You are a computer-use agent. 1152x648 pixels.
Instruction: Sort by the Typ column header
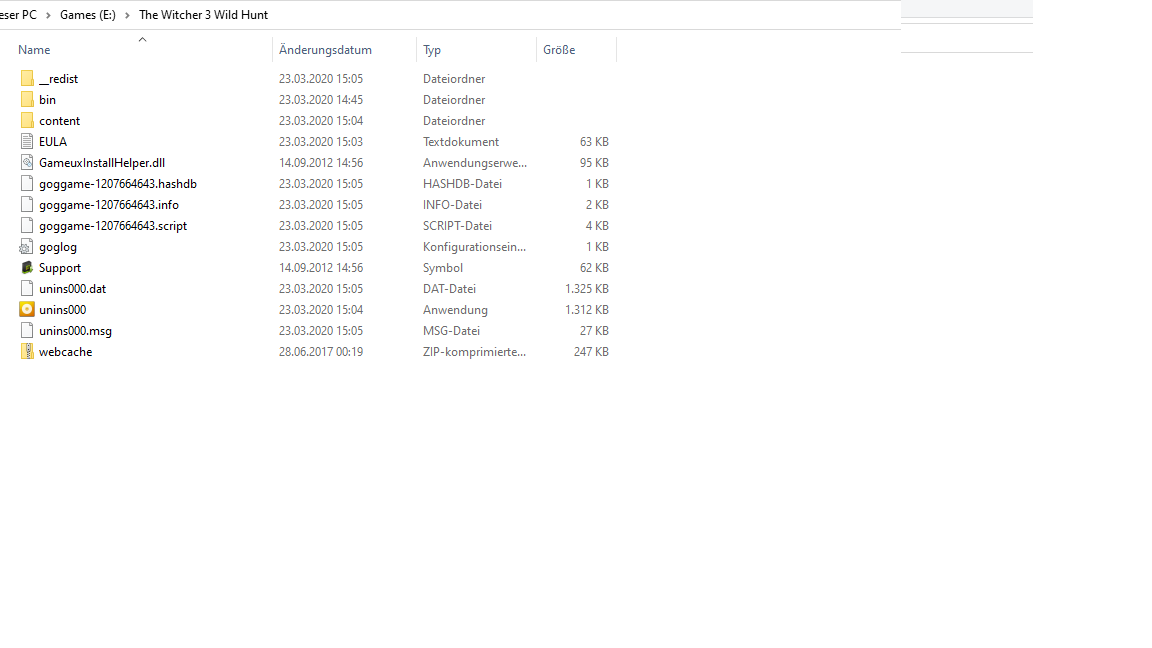432,50
